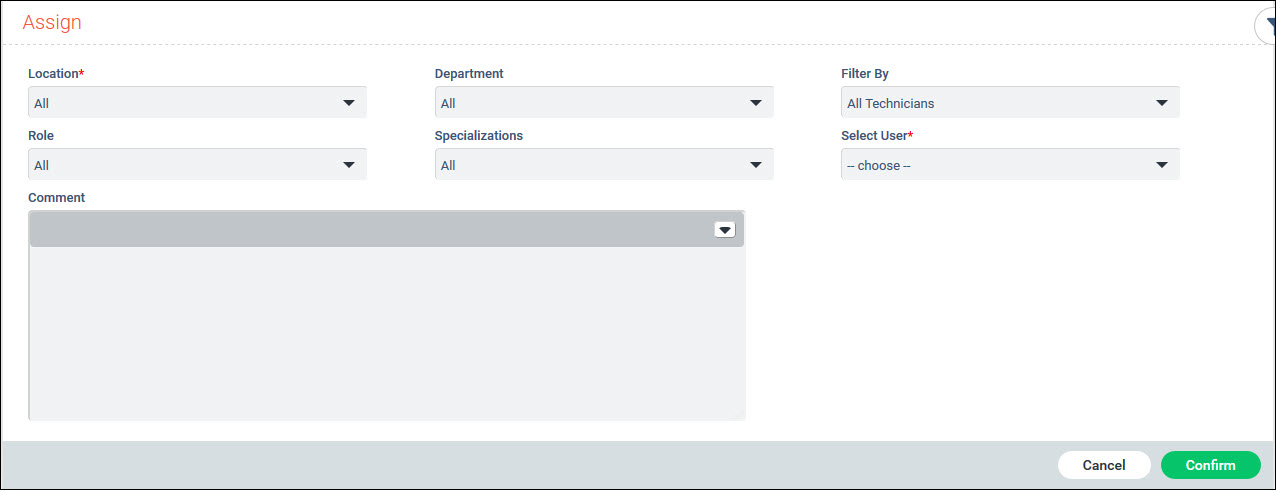This screenshot has width=1276, height=490.
Task: Open the Filter By 'All Technicians' dropdown
Action: tap(1010, 103)
